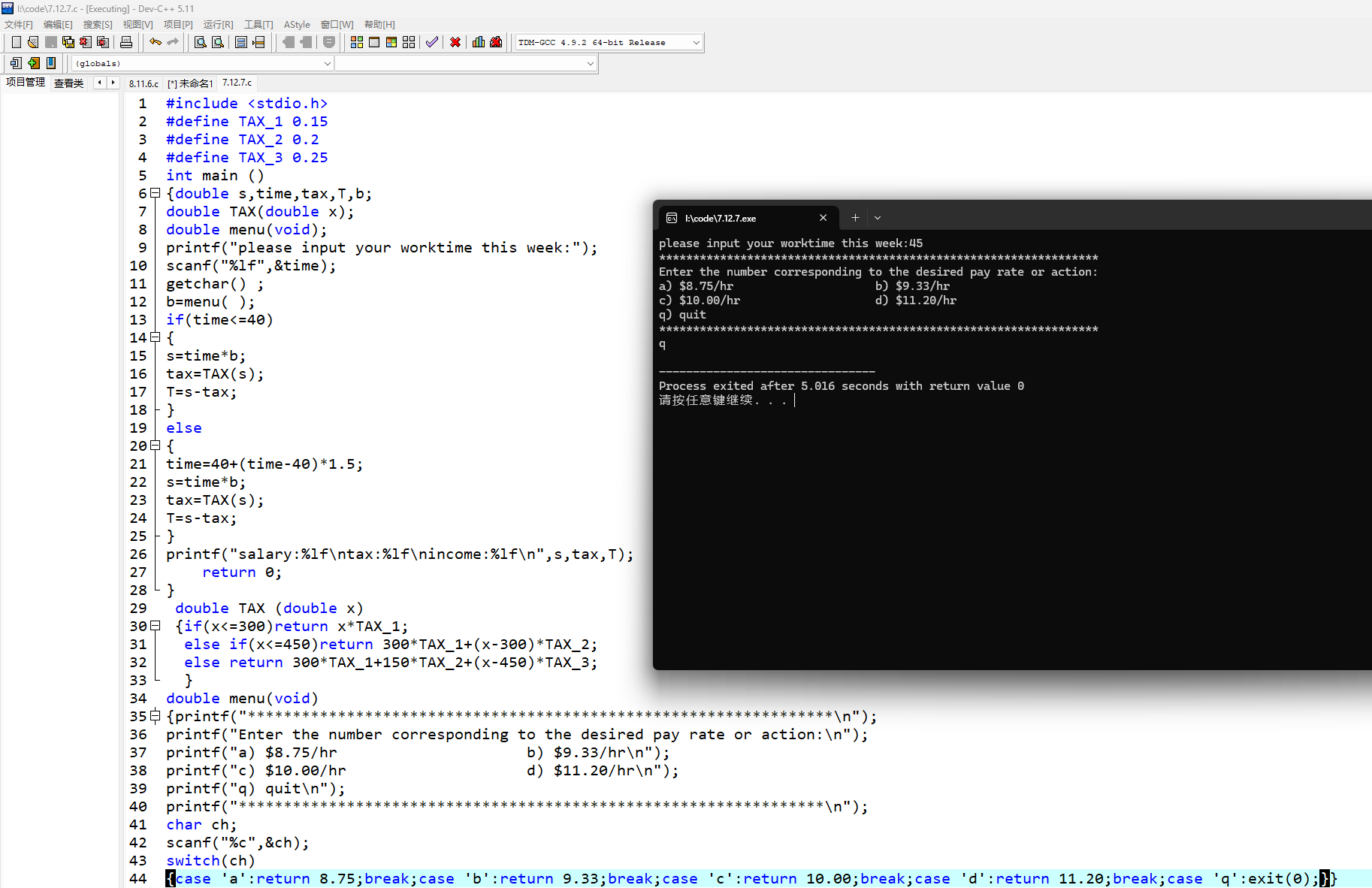Click the Back navigation arrow in toolbar
The image size is (1372, 888).
tap(288, 42)
